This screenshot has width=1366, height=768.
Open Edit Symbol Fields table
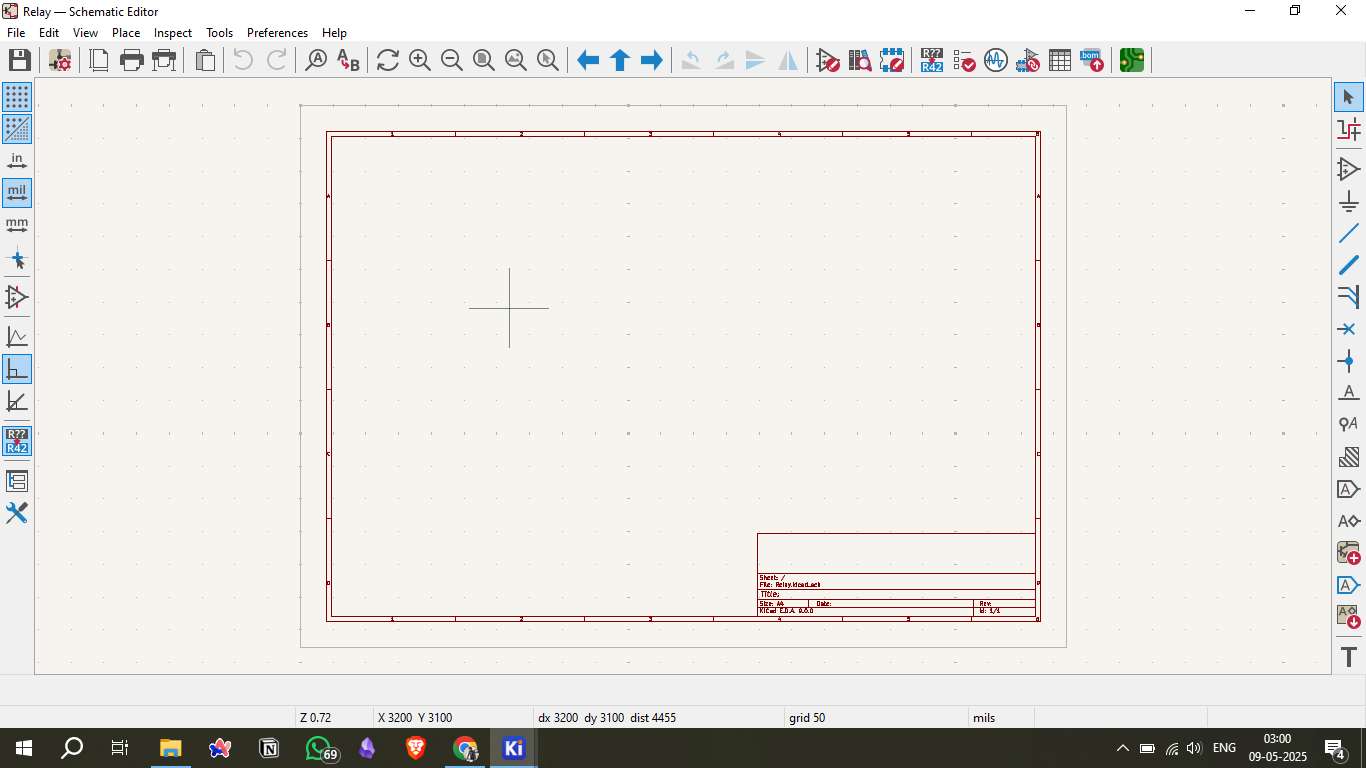[1060, 60]
